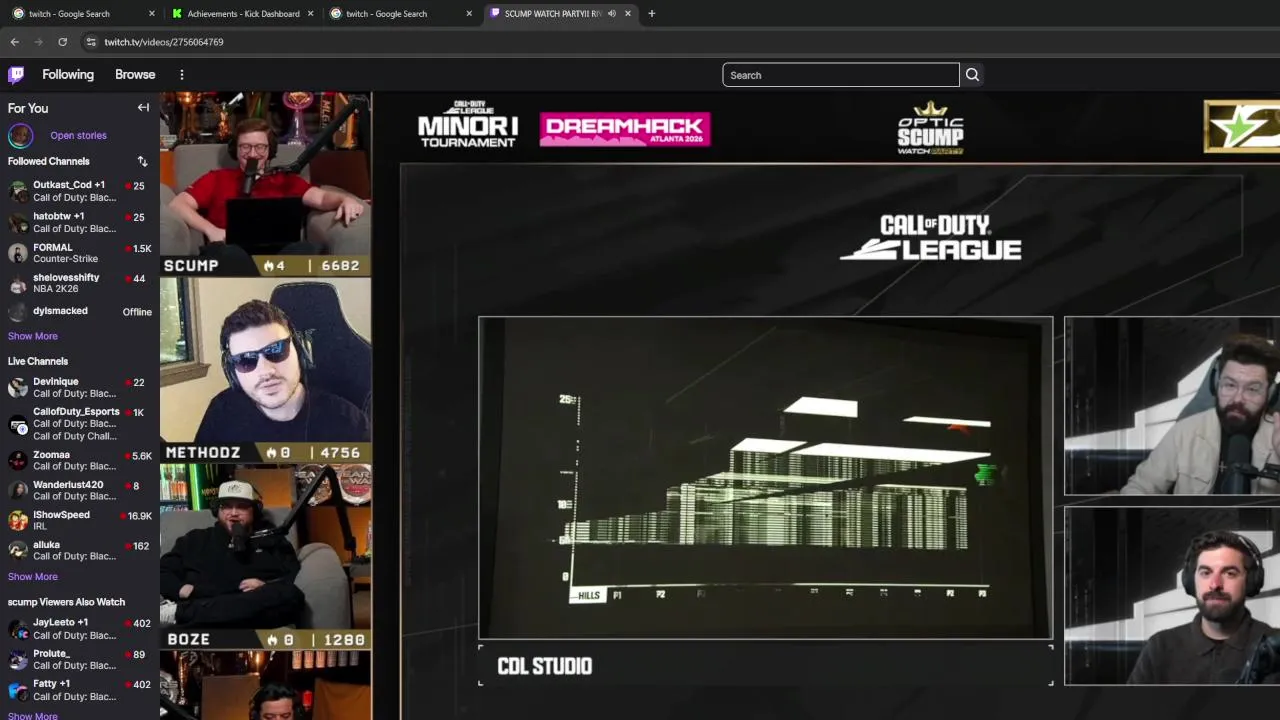Click the Boze webcam panel
This screenshot has height=720, width=1280.
pyautogui.click(x=265, y=558)
